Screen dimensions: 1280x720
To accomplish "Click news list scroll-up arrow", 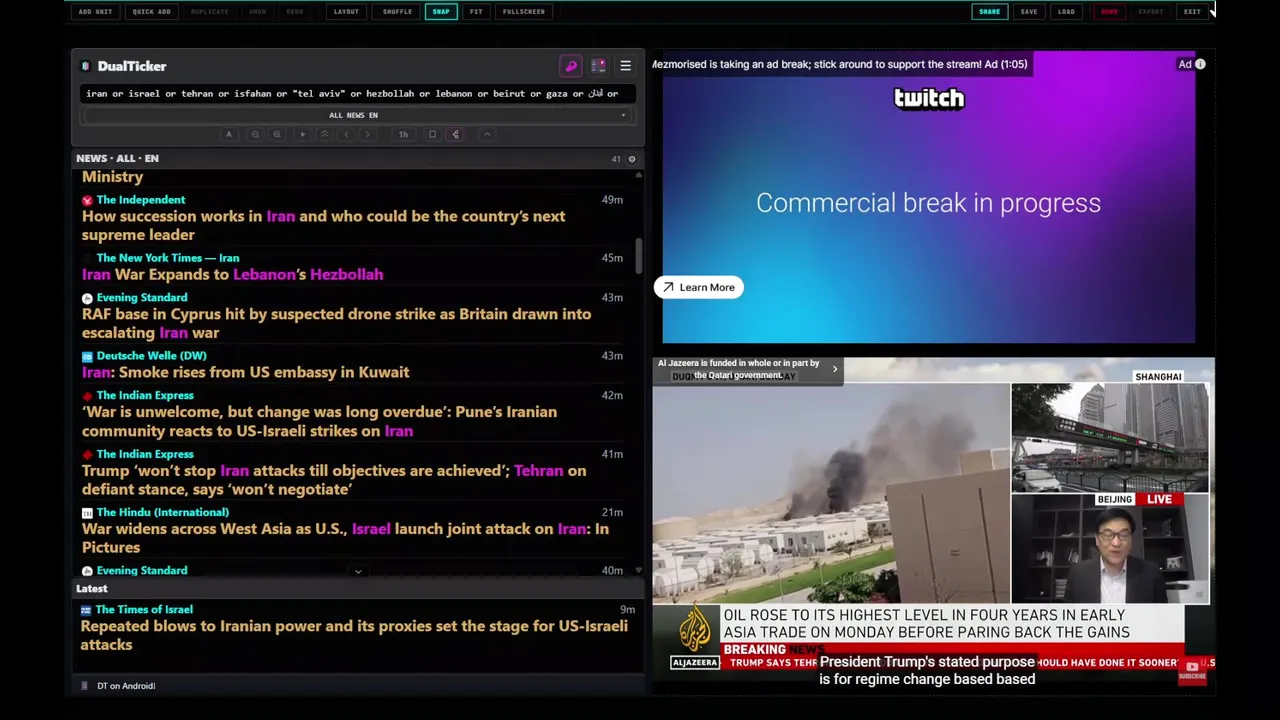I will tap(638, 175).
